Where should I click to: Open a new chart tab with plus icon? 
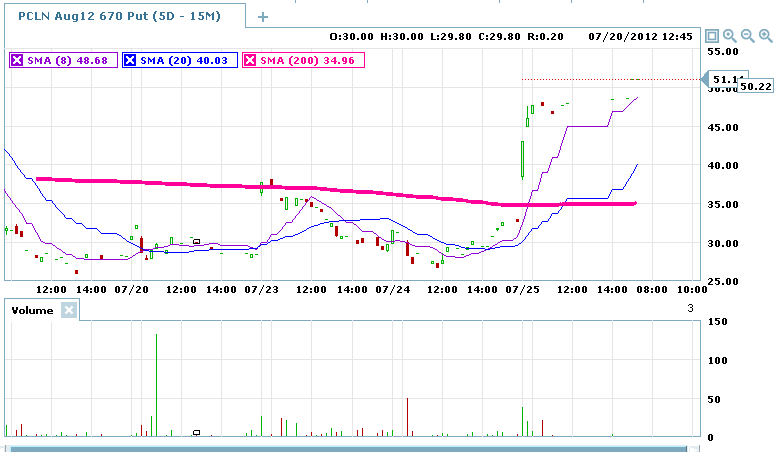click(263, 17)
